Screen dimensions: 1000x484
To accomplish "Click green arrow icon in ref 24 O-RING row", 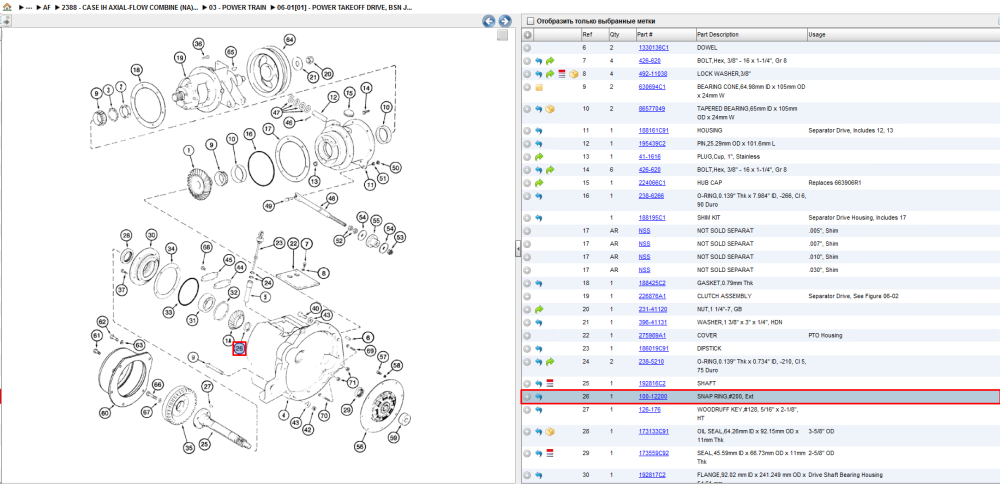I will [550, 362].
